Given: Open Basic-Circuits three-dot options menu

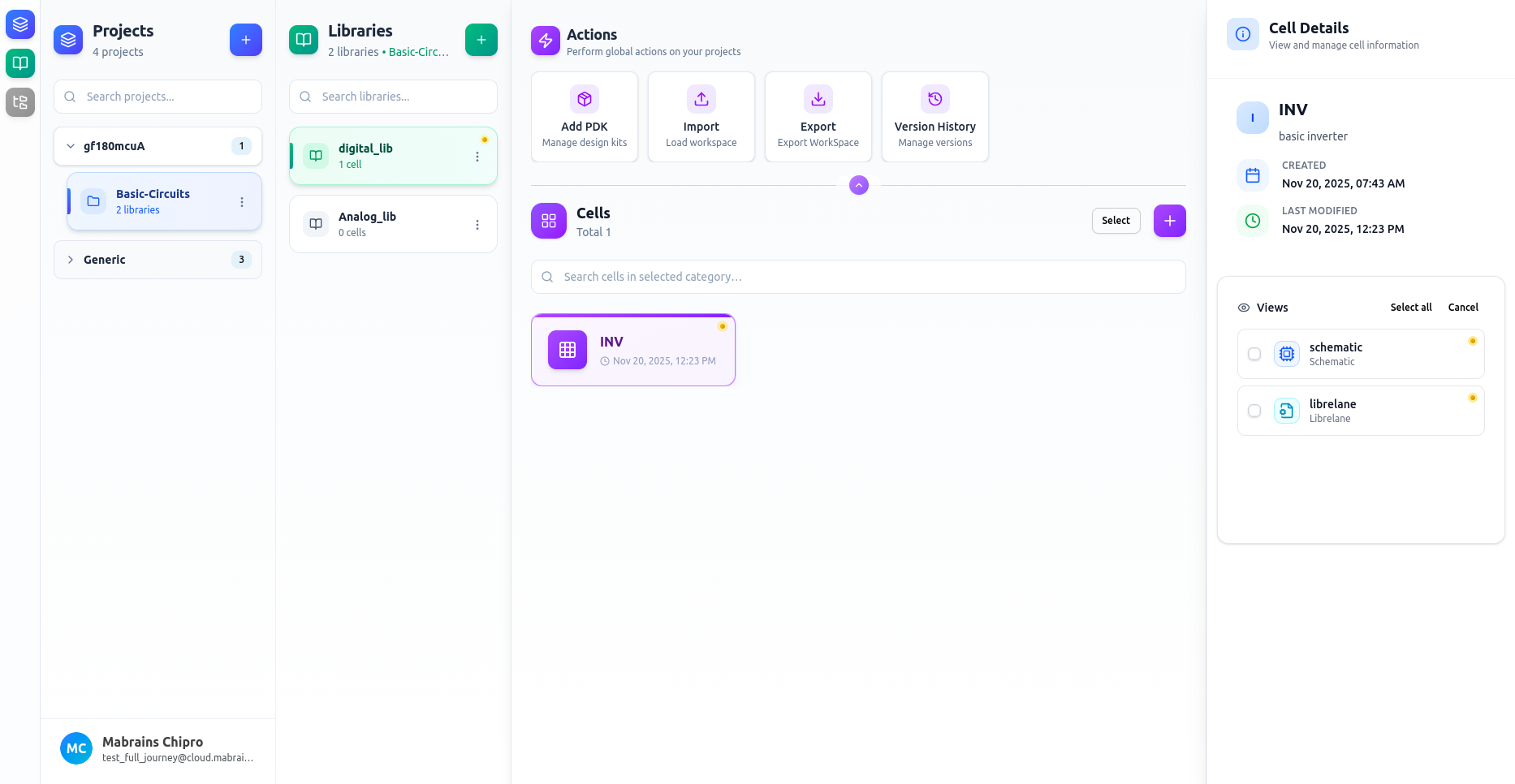Looking at the screenshot, I should (x=242, y=202).
